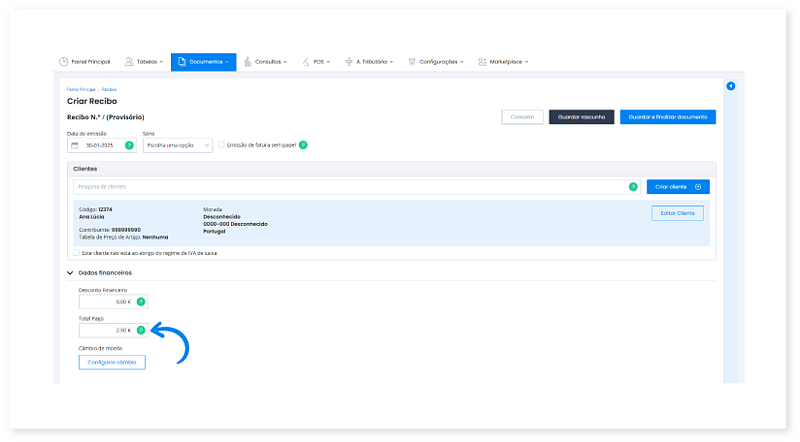Click the Guardar rascunho button
800x442 pixels.
(x=581, y=117)
